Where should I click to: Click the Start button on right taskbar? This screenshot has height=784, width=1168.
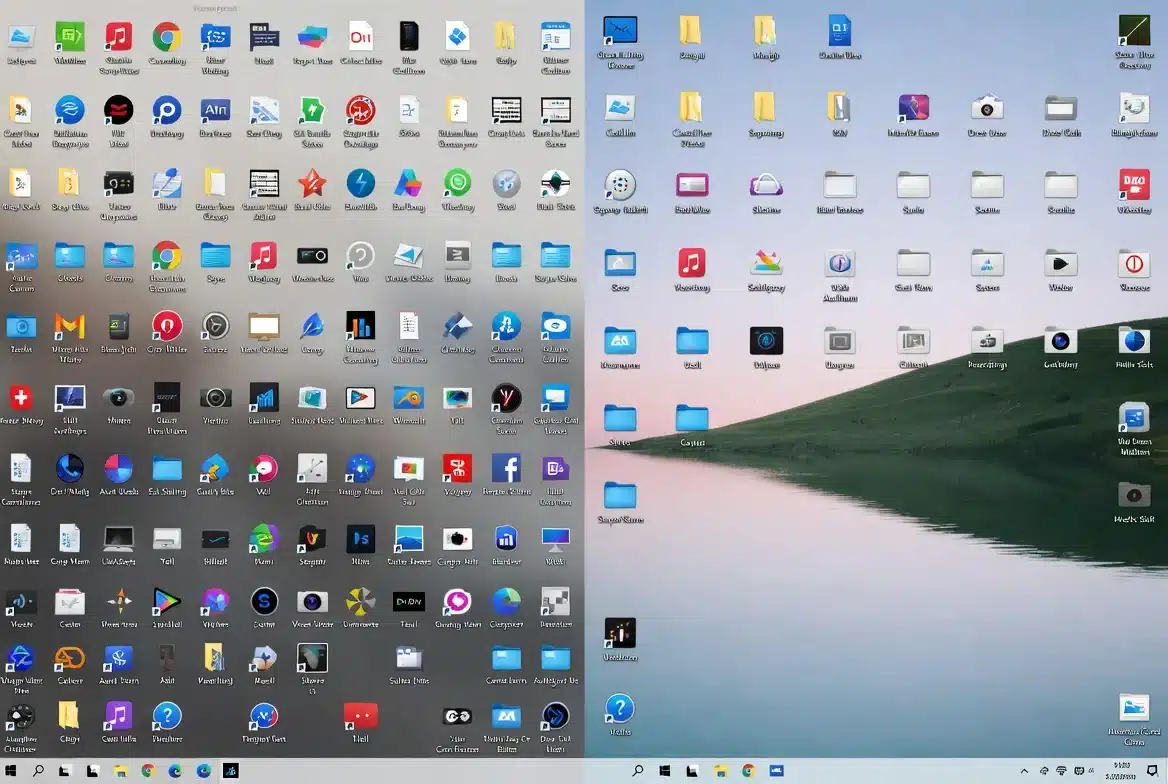pos(664,771)
